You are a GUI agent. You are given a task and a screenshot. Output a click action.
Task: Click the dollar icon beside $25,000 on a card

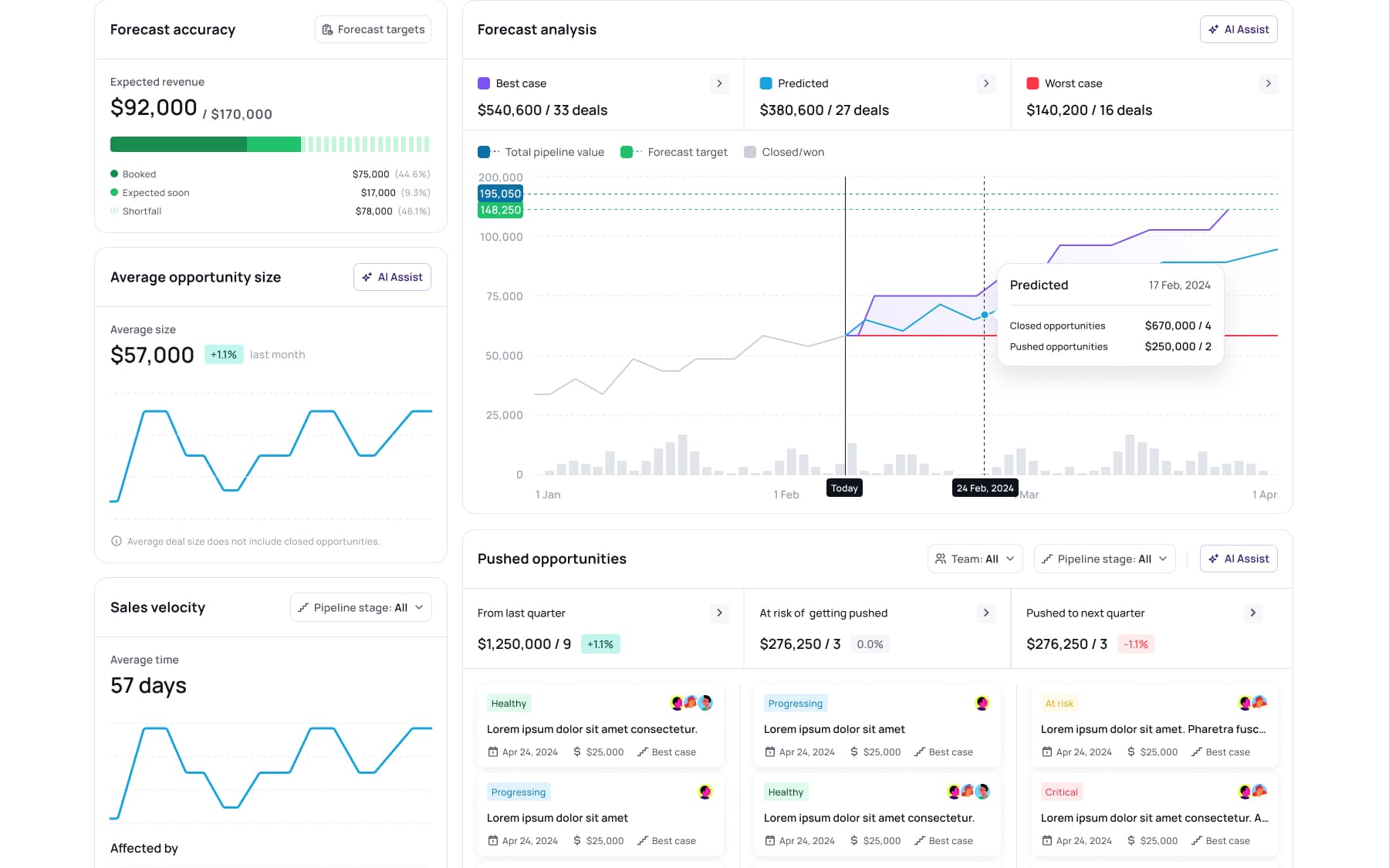pyautogui.click(x=576, y=751)
